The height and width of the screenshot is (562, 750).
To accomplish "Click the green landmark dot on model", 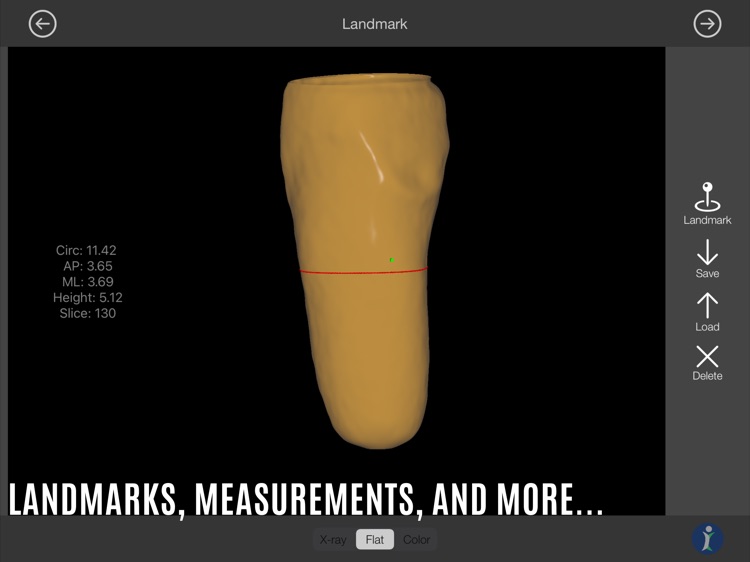I will coord(392,260).
